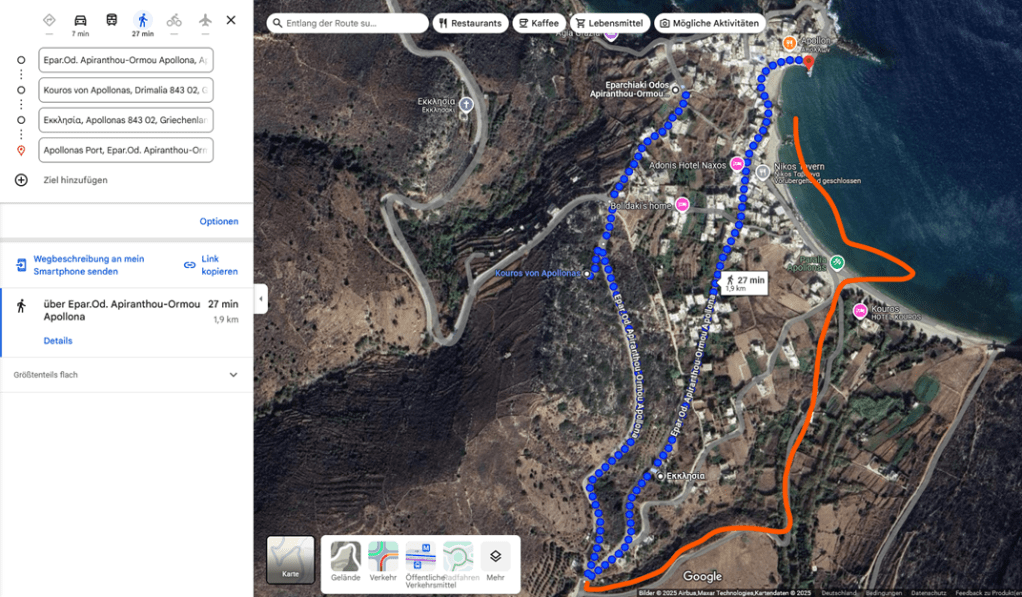This screenshot has height=597, width=1022.
Task: Switch to the cycling travel mode
Action: 174,20
